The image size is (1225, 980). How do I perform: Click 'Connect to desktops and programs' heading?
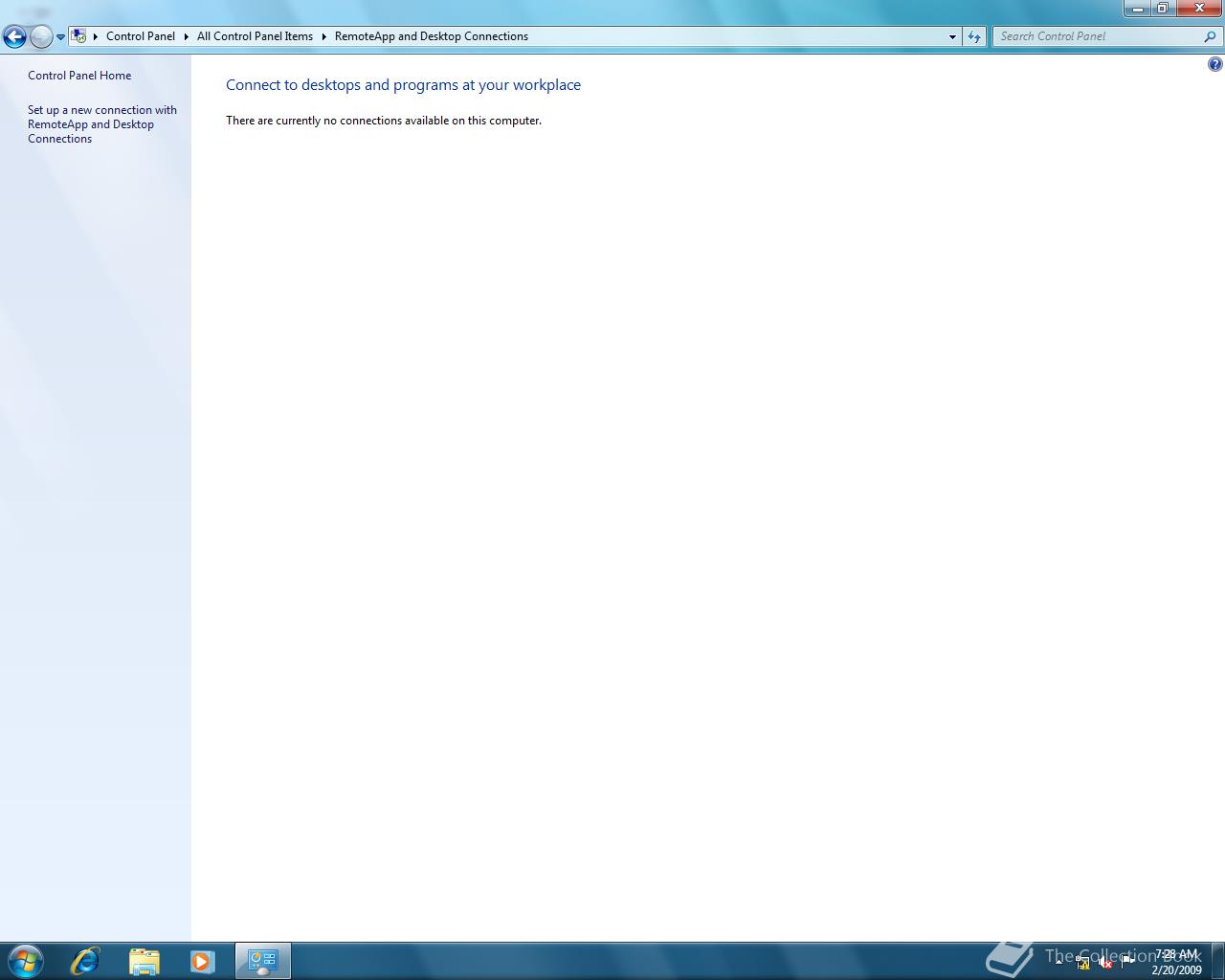coord(403,85)
